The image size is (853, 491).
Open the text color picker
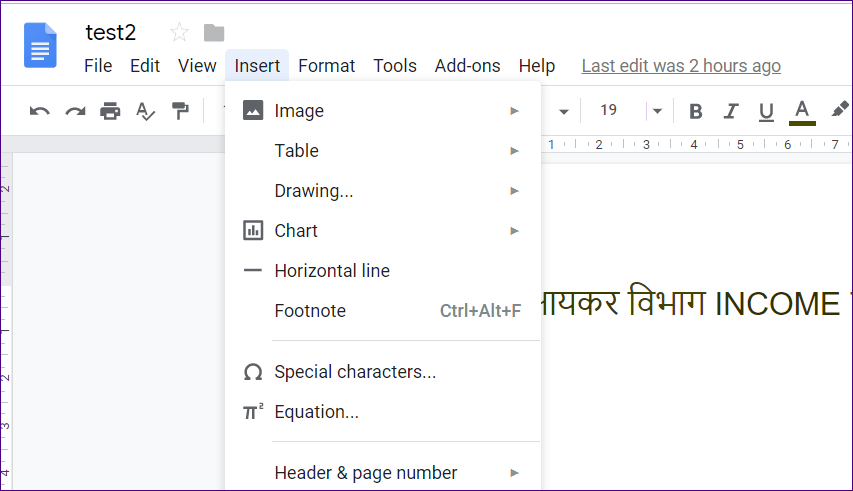coord(802,113)
